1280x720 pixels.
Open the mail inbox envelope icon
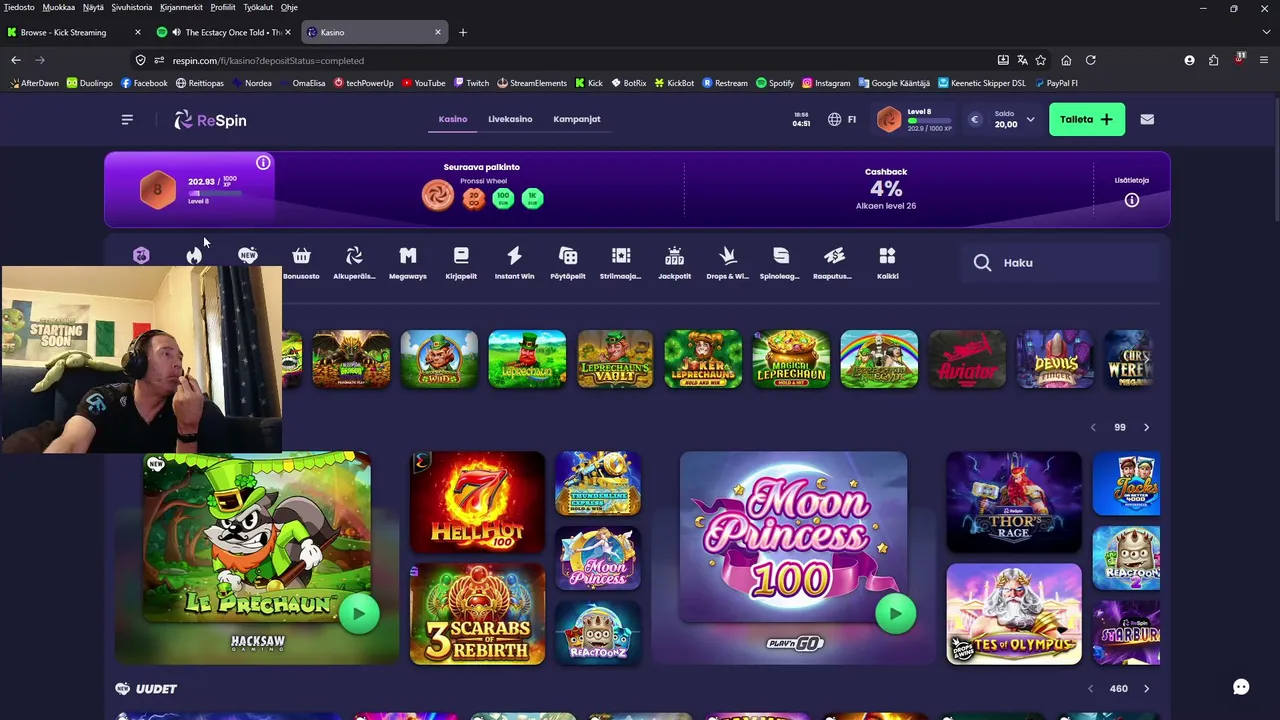pos(1147,119)
